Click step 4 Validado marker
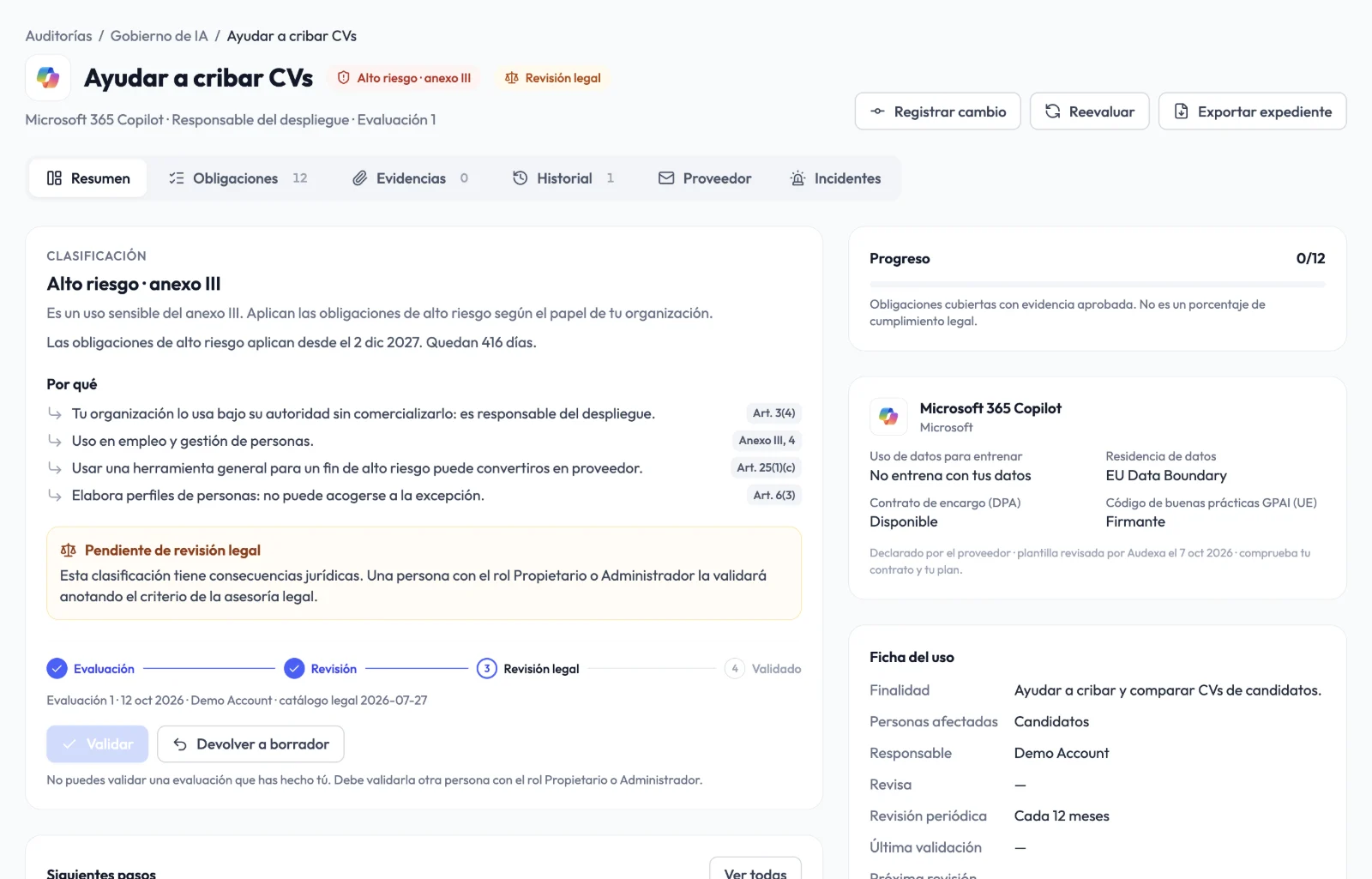 (x=734, y=669)
